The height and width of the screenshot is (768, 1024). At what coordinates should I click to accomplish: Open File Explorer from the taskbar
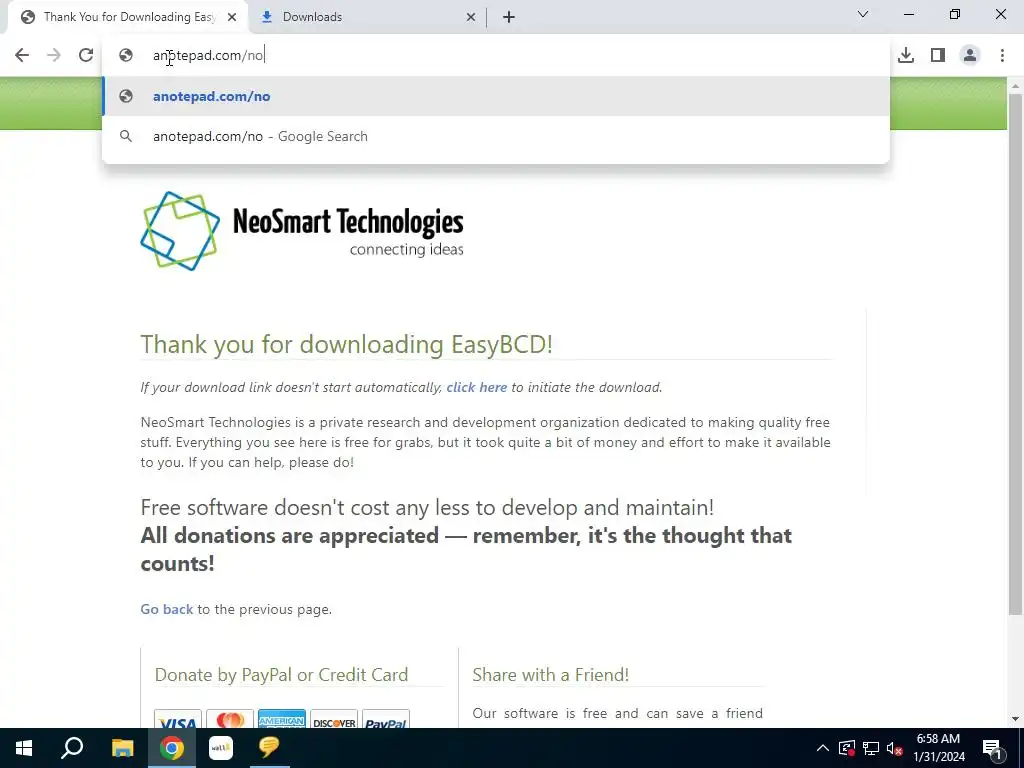[x=122, y=748]
